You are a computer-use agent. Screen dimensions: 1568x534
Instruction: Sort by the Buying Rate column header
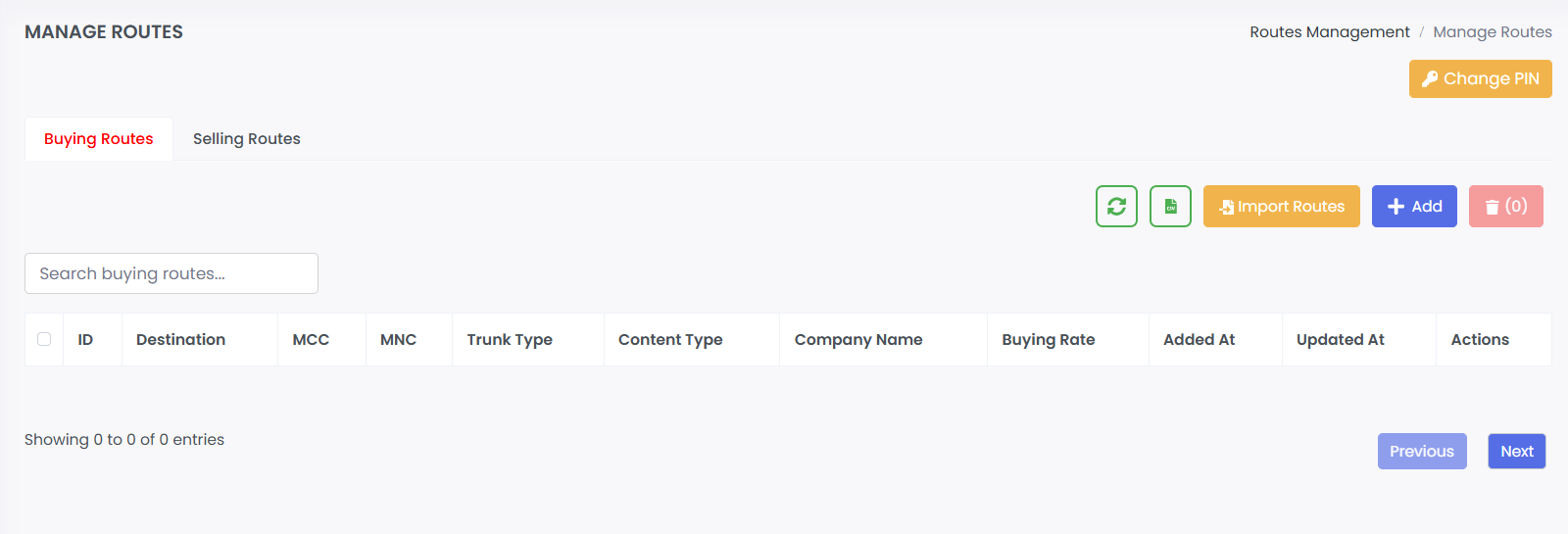pos(1049,340)
